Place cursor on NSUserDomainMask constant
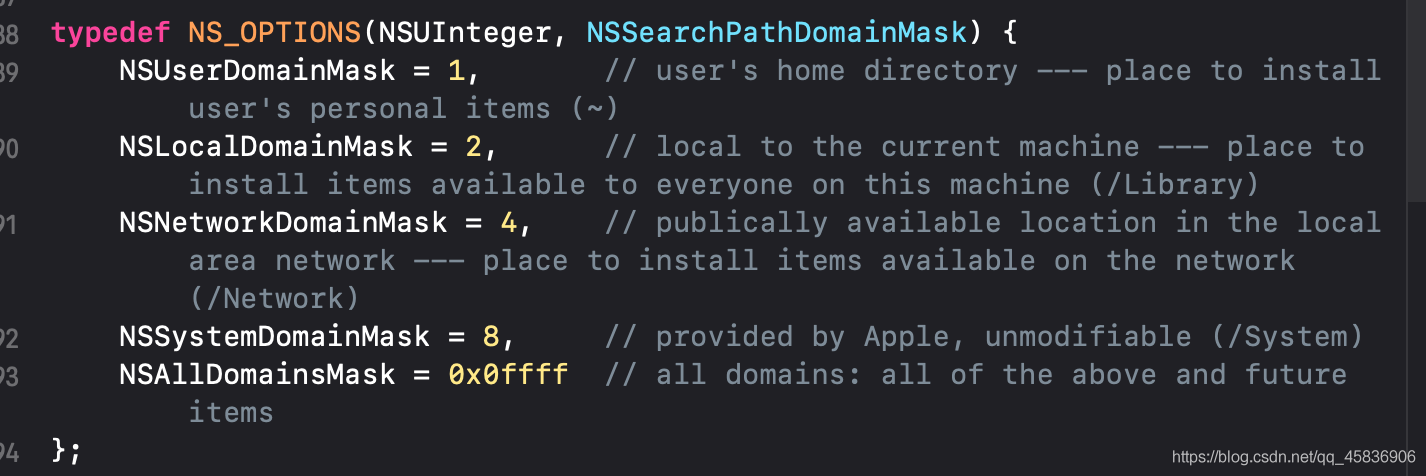Screen dimensions: 1426x476 click(x=257, y=71)
